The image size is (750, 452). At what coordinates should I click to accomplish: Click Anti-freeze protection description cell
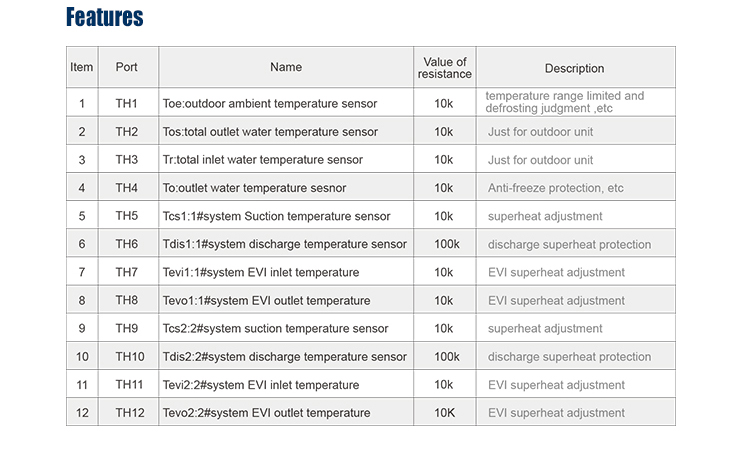575,188
